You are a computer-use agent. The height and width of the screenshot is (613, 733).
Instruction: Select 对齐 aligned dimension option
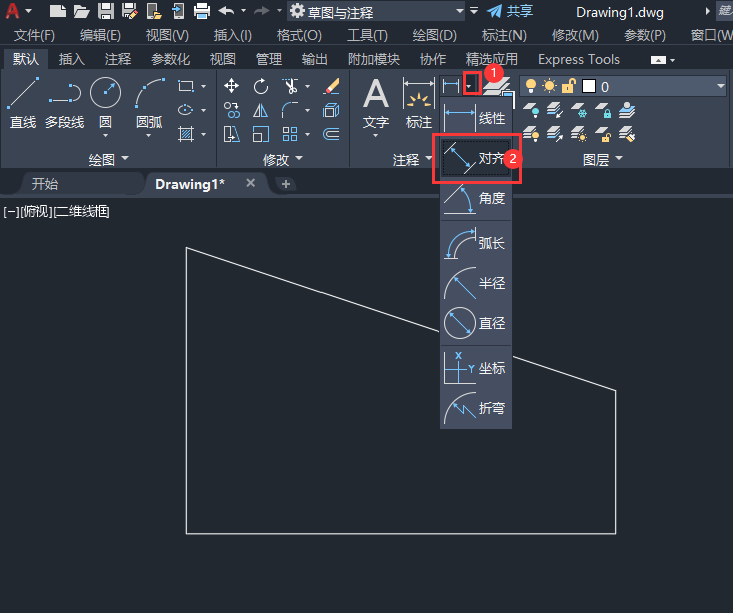point(477,158)
